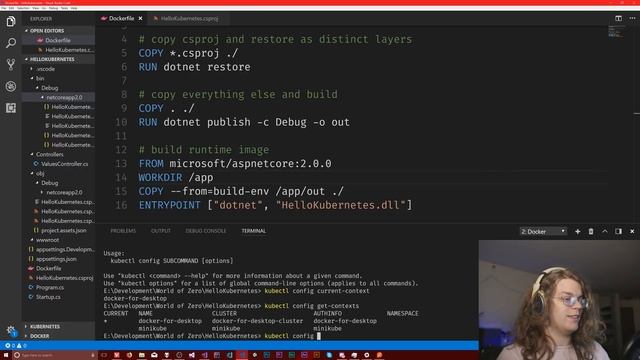Open the Manage gear settings icon
Screen dimensions: 640x360
pos(11,330)
